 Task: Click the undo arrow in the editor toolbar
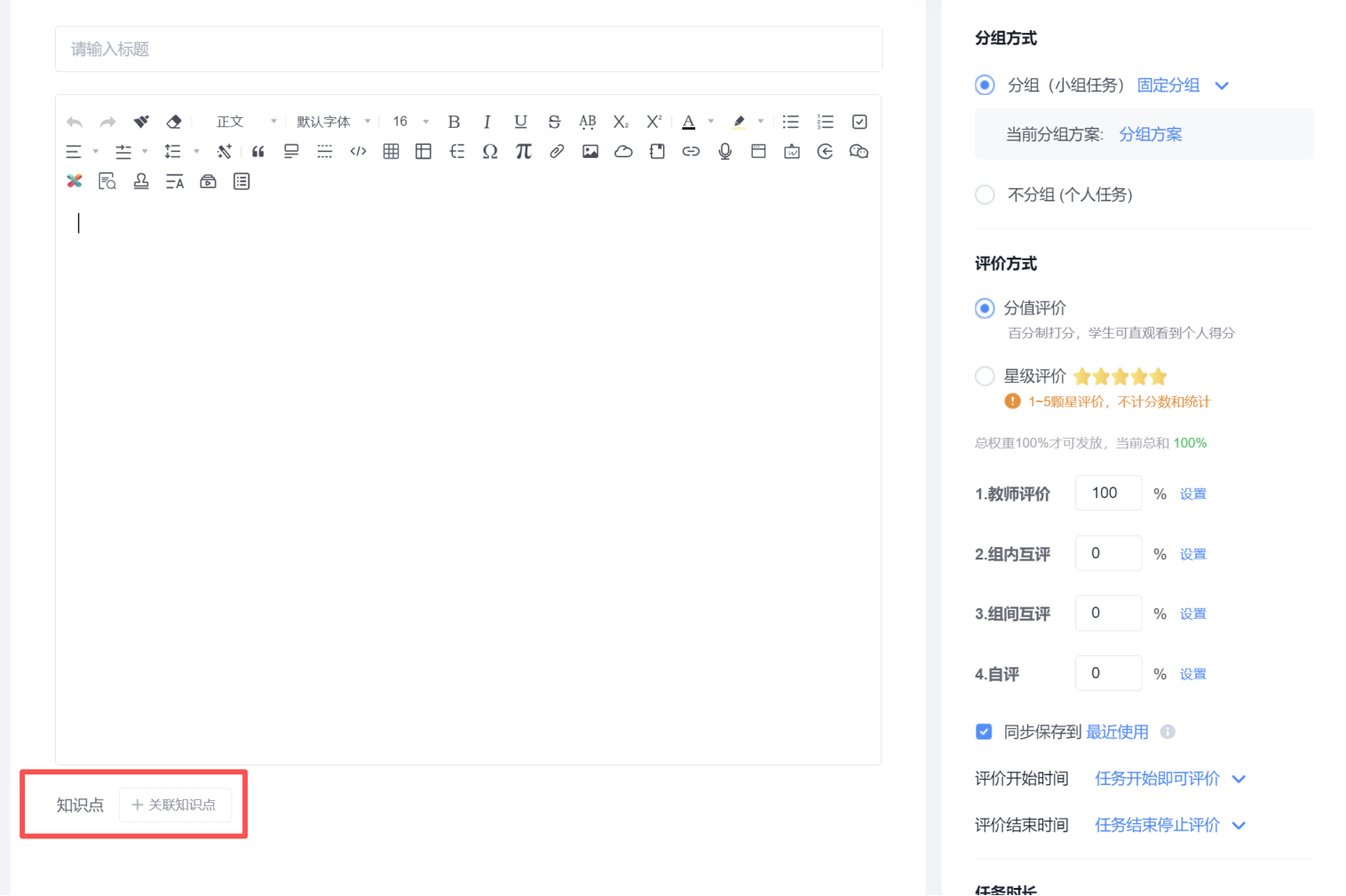pyautogui.click(x=75, y=122)
